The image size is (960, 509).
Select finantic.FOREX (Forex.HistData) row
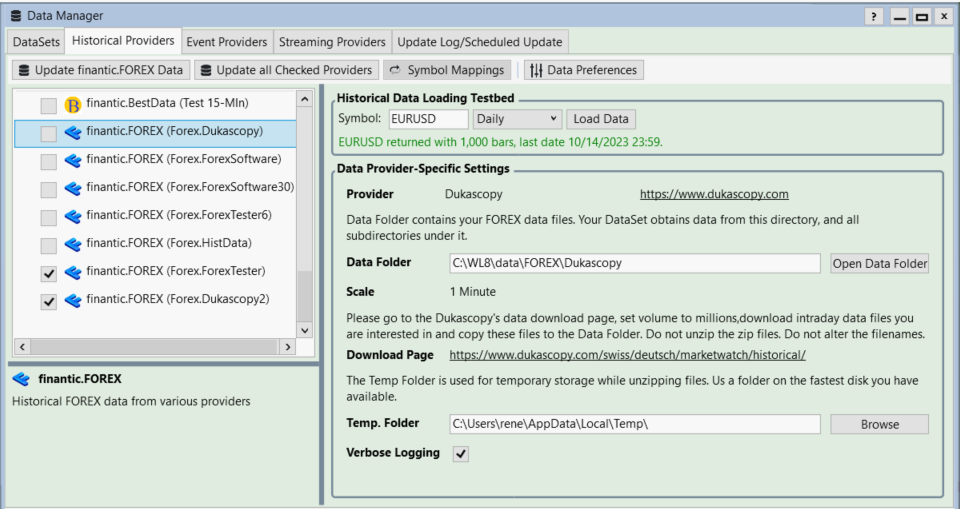pos(156,244)
